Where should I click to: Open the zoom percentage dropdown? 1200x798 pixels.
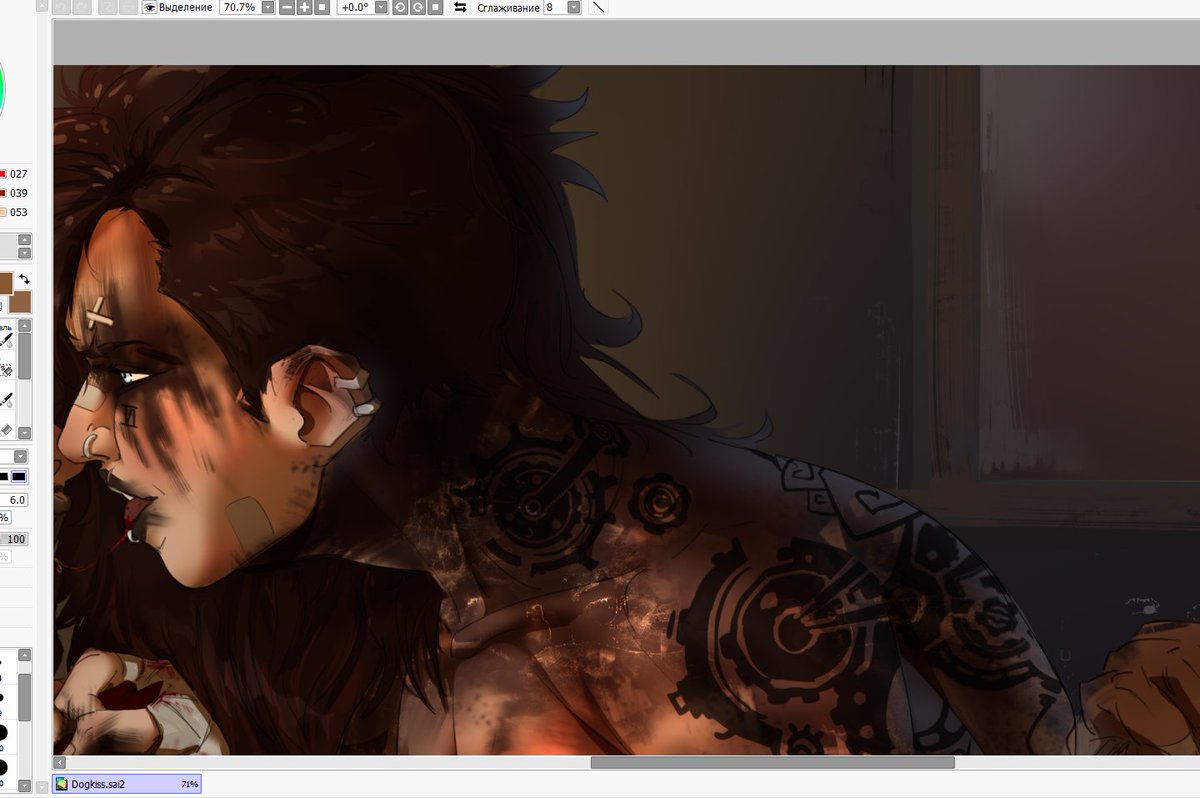point(267,7)
